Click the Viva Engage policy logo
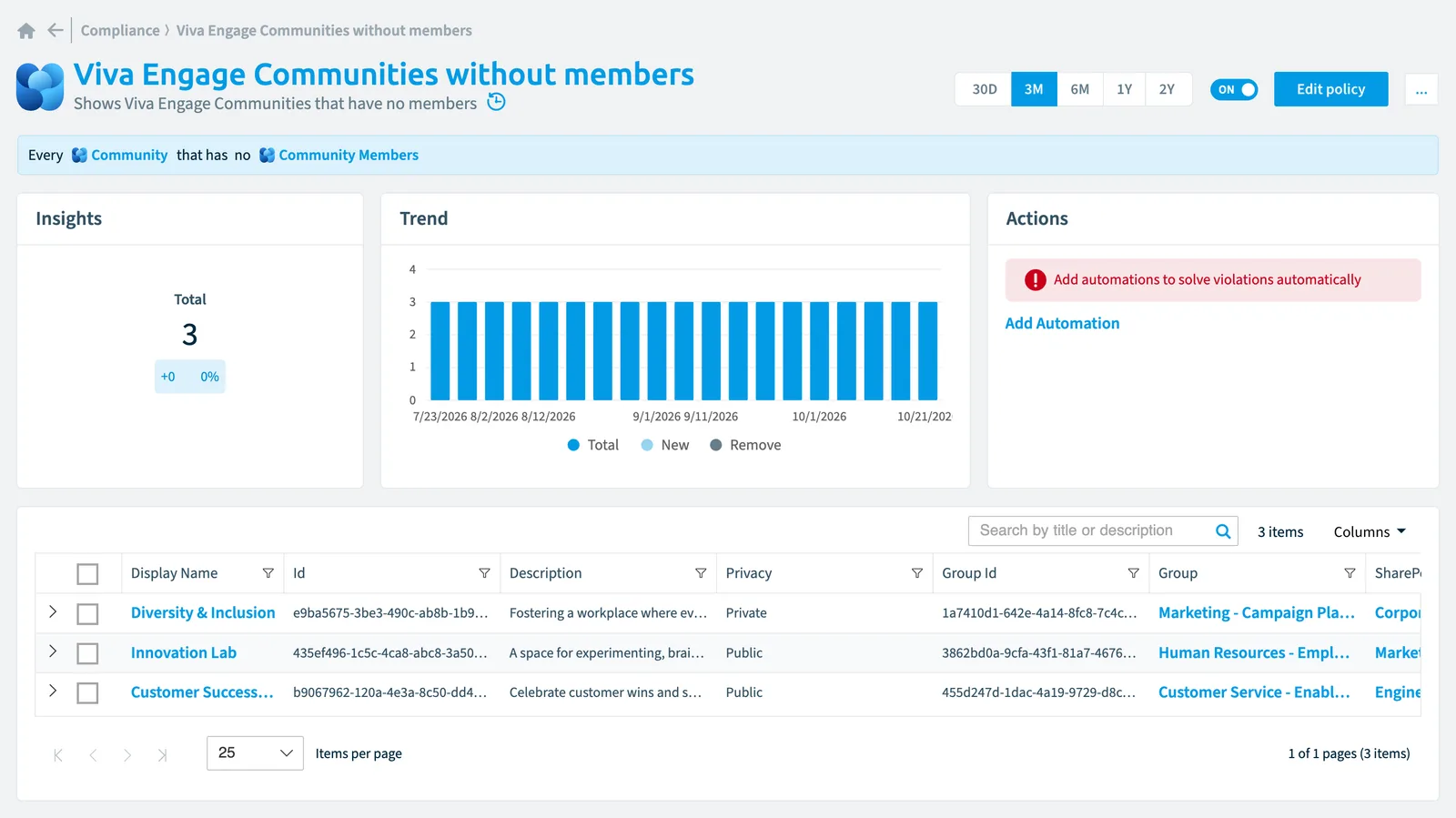The height and width of the screenshot is (818, 1456). [x=40, y=87]
